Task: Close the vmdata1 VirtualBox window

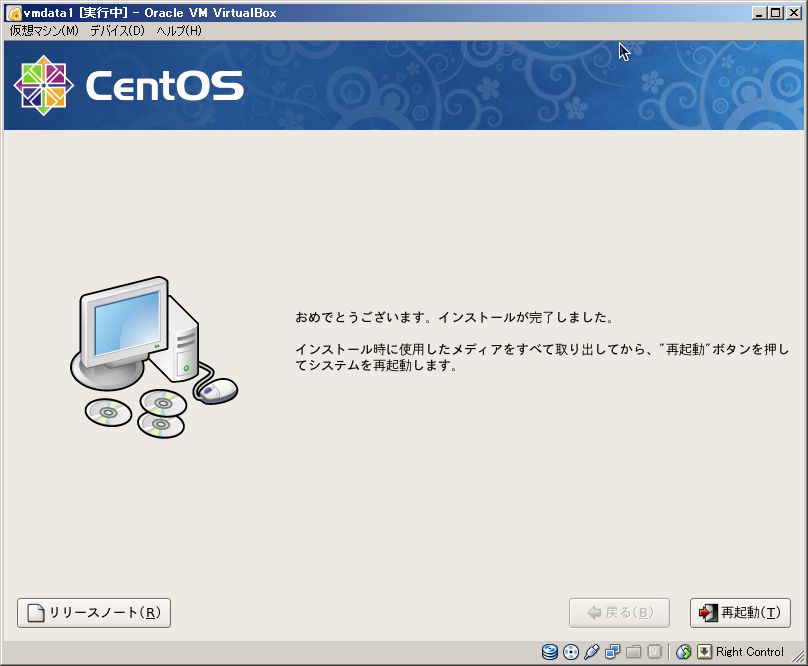Action: click(794, 13)
